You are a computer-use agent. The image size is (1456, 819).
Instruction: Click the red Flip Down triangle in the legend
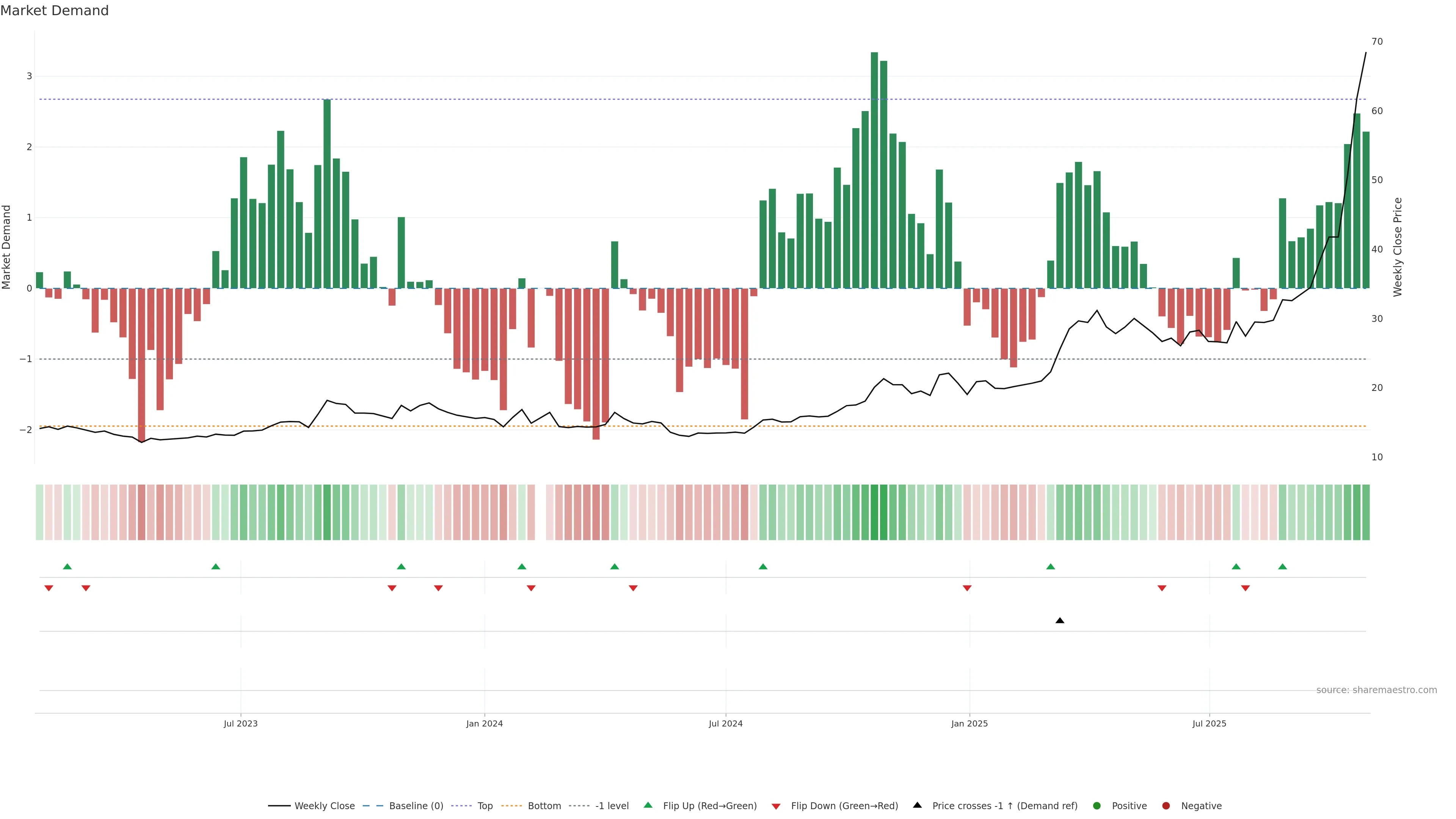(776, 806)
